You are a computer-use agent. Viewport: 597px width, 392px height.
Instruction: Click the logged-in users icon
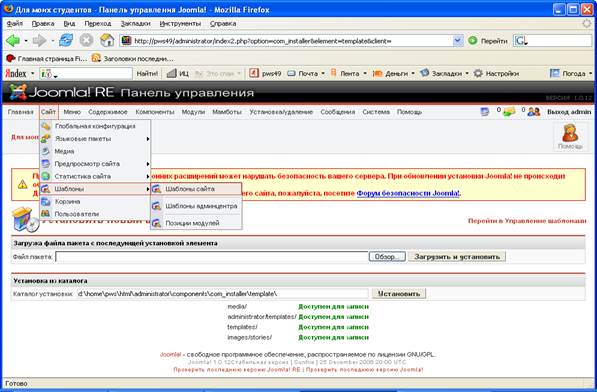534,112
